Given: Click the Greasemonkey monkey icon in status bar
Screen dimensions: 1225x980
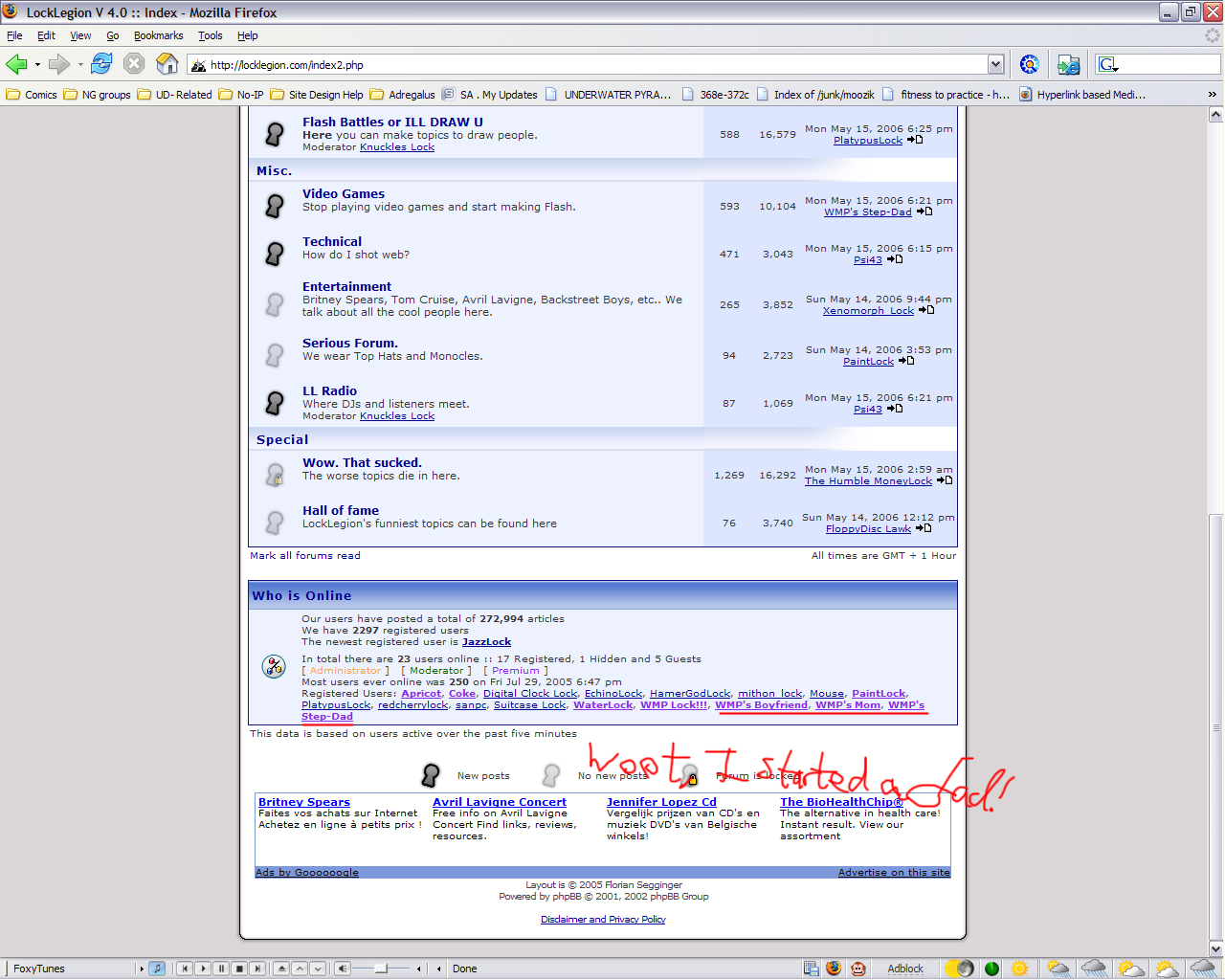Looking at the screenshot, I should pos(858,969).
